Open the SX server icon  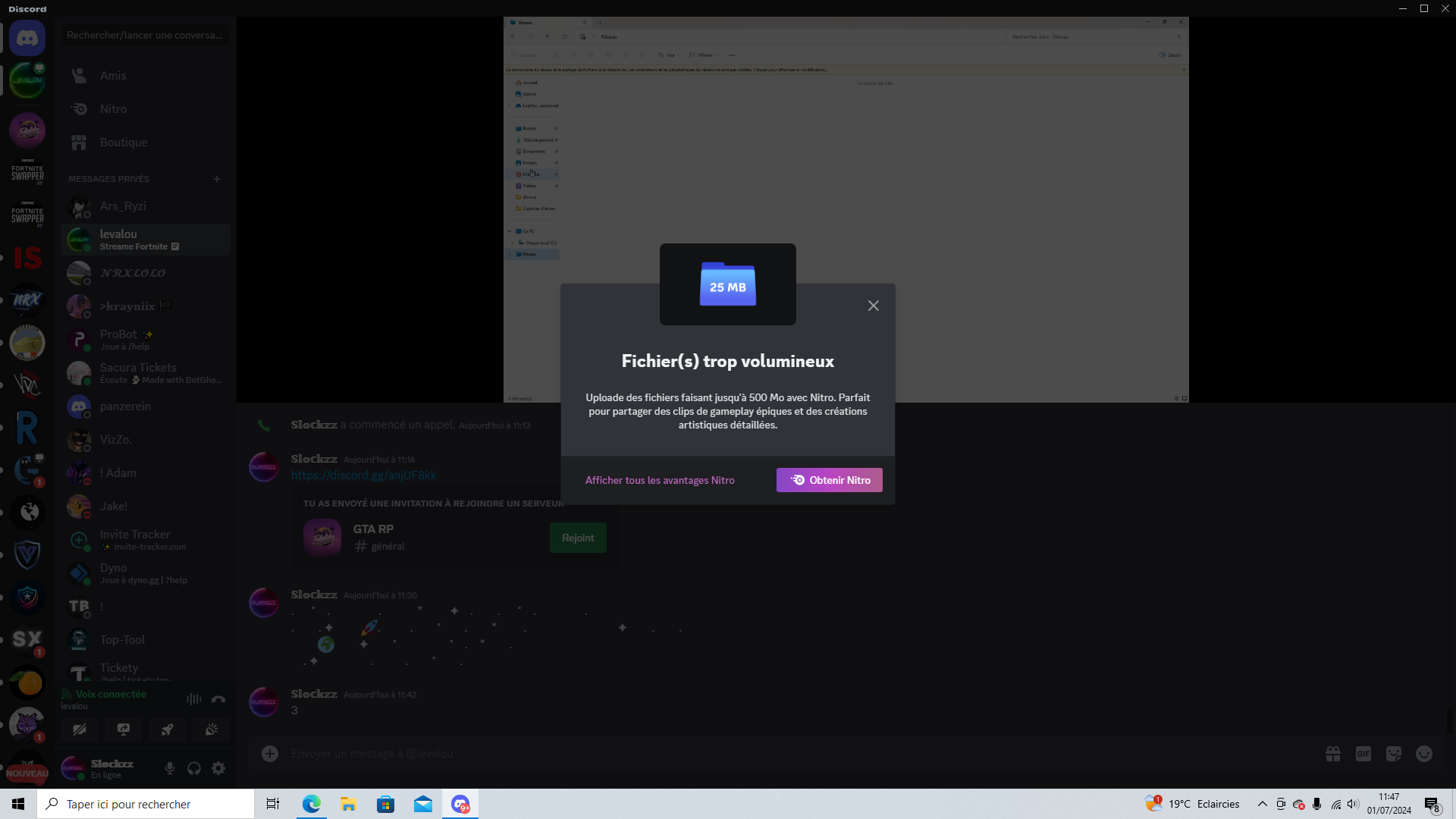[27, 640]
